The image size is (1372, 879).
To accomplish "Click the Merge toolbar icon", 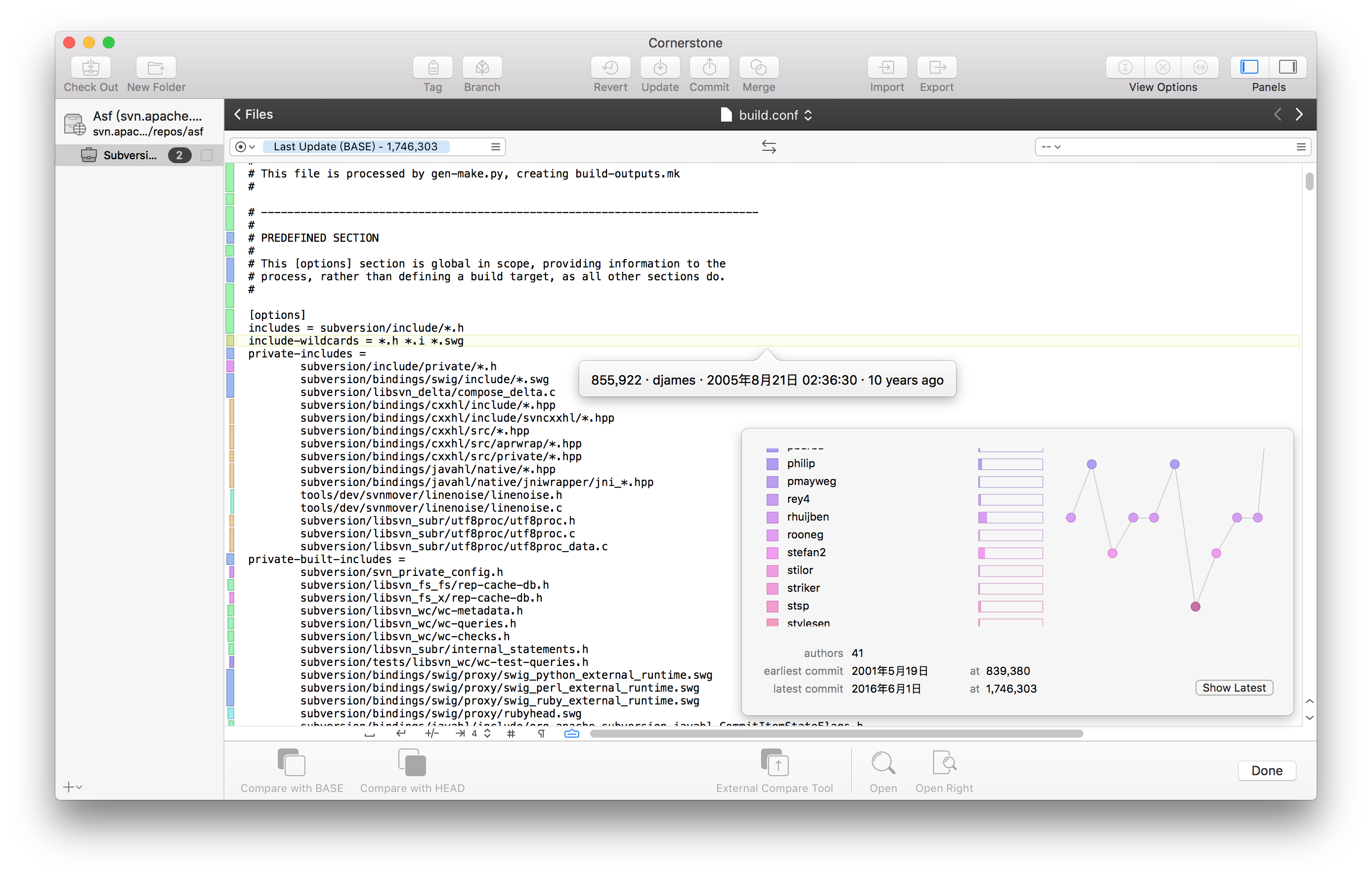I will coord(758,68).
